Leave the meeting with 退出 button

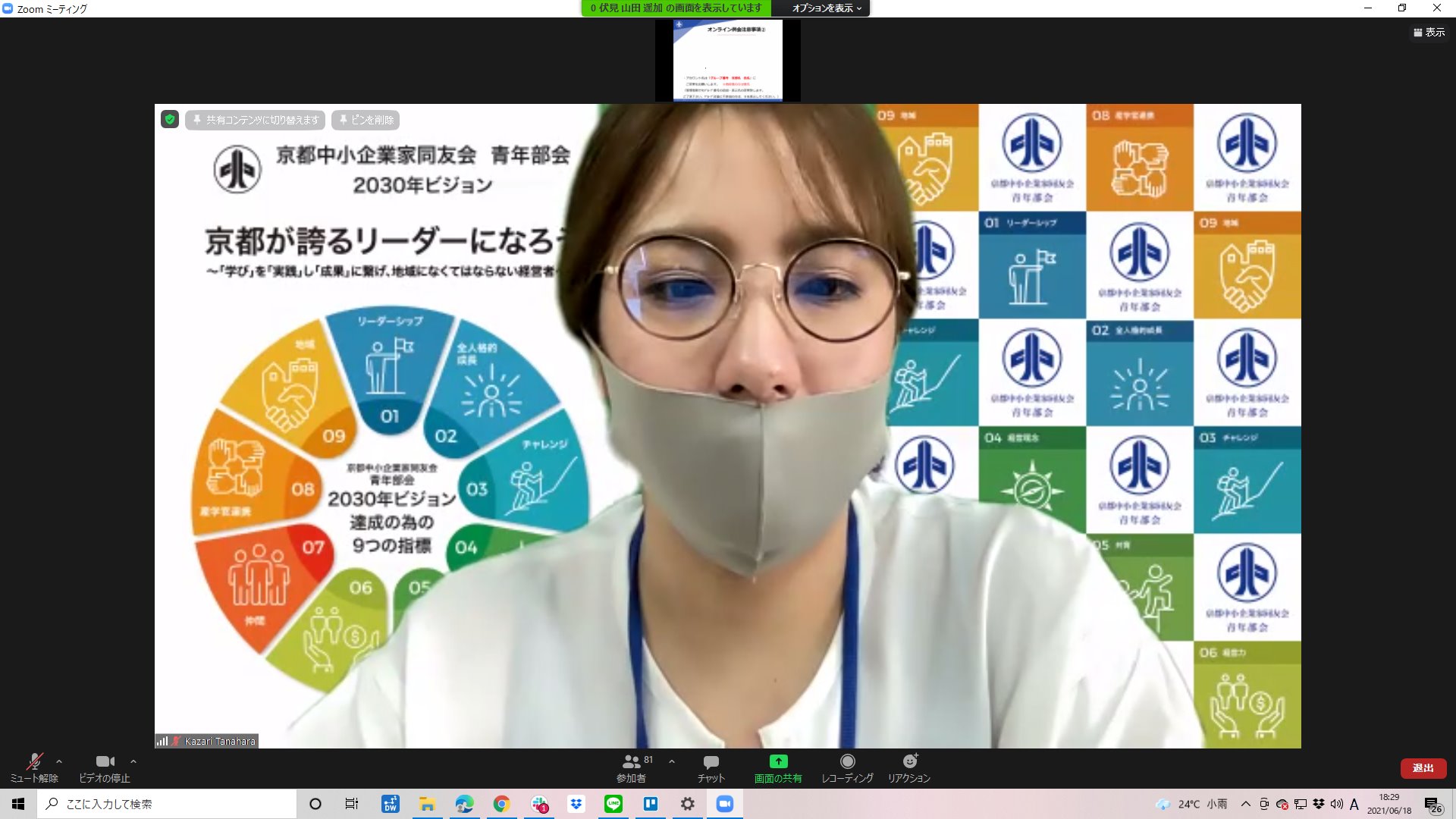[1423, 768]
